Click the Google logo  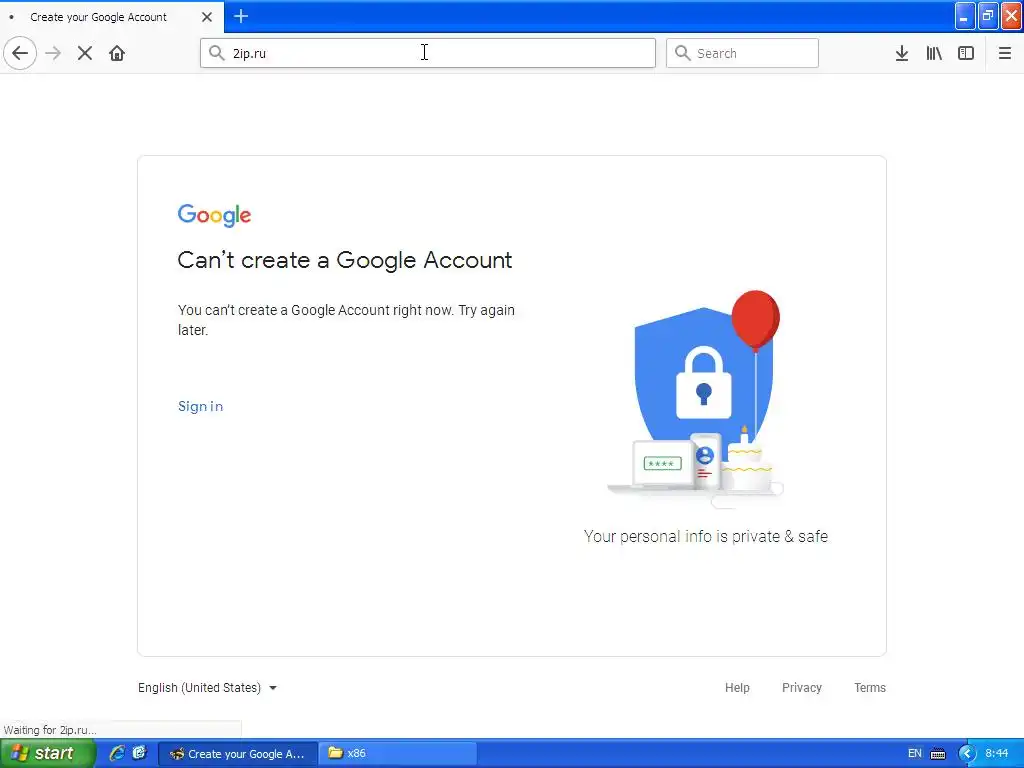pyautogui.click(x=214, y=215)
